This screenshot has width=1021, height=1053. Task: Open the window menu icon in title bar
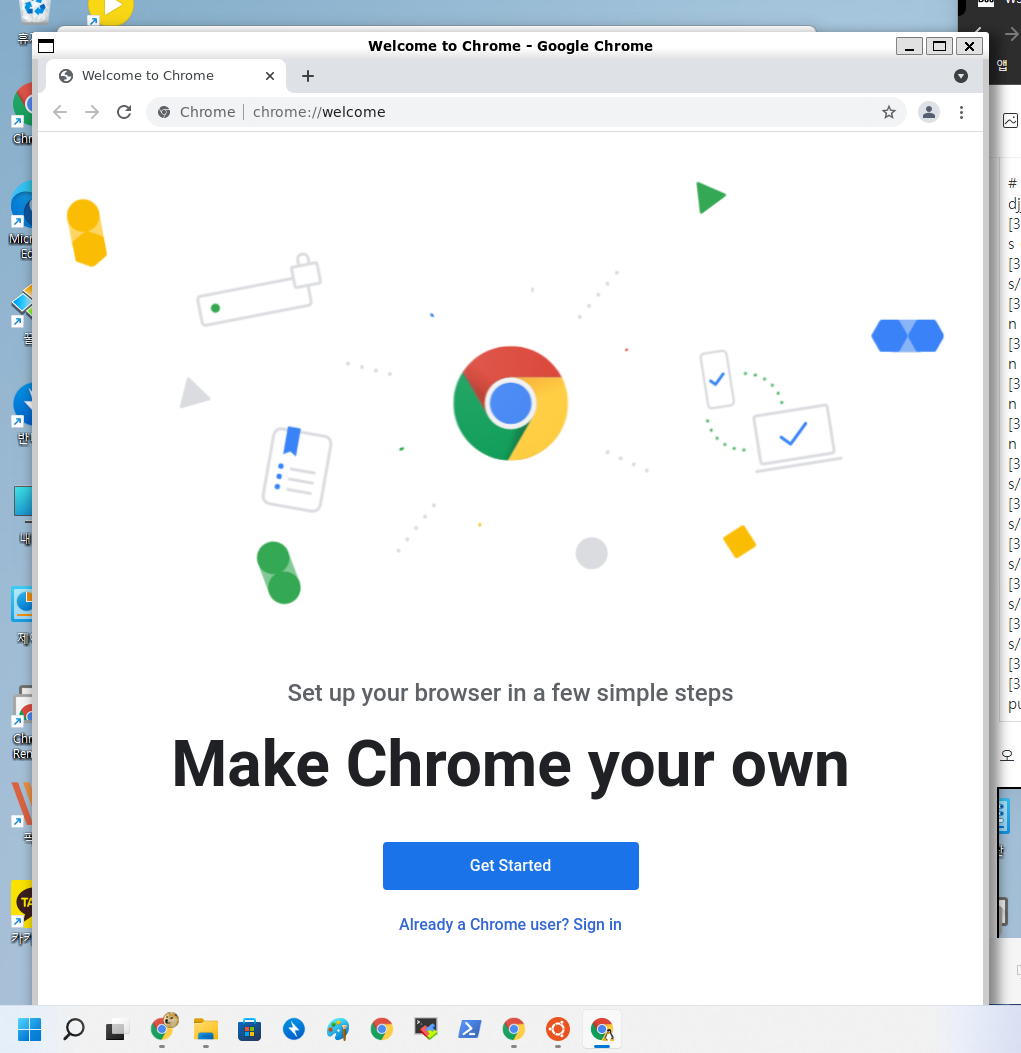pyautogui.click(x=46, y=46)
